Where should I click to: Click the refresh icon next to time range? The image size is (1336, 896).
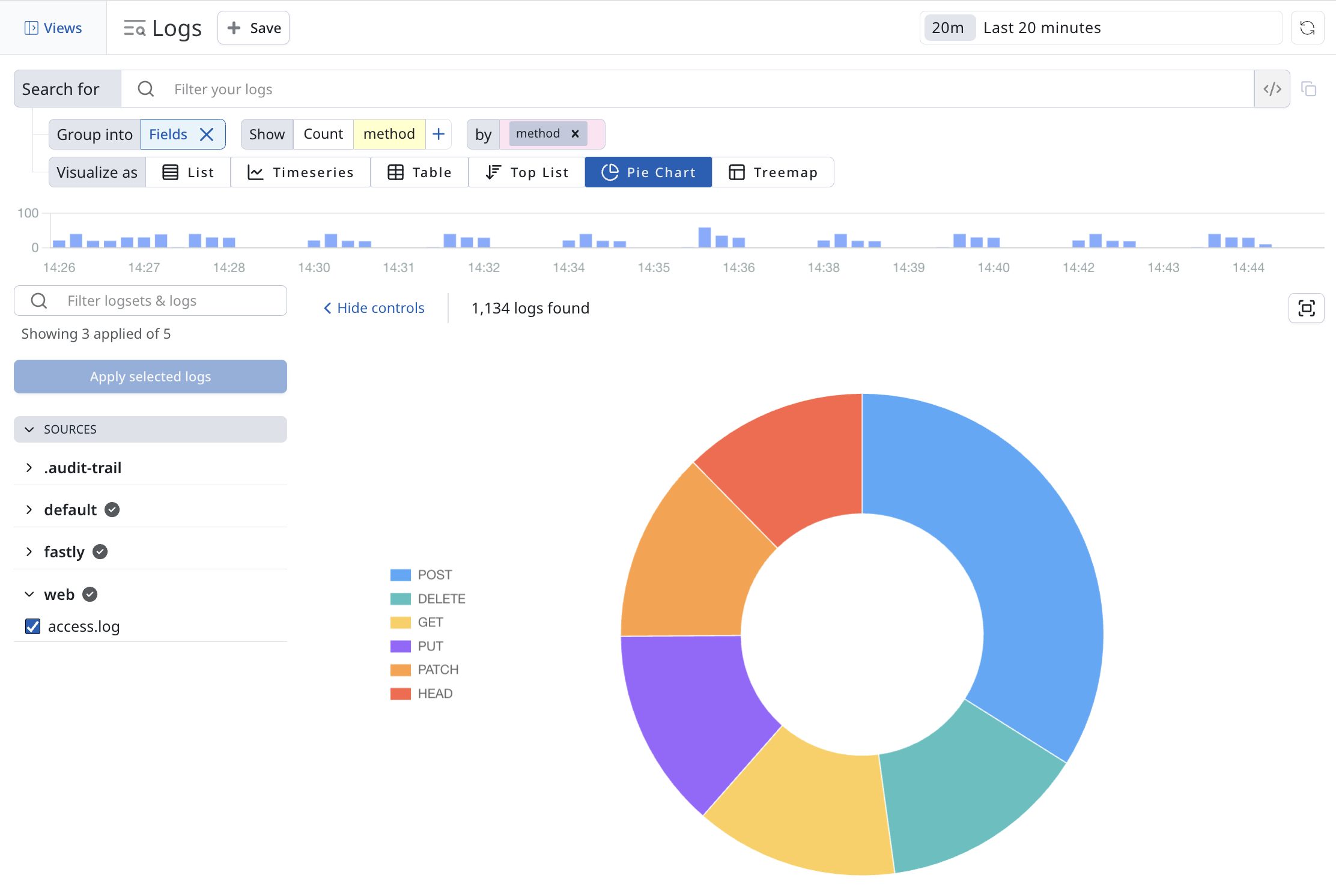pyautogui.click(x=1307, y=28)
